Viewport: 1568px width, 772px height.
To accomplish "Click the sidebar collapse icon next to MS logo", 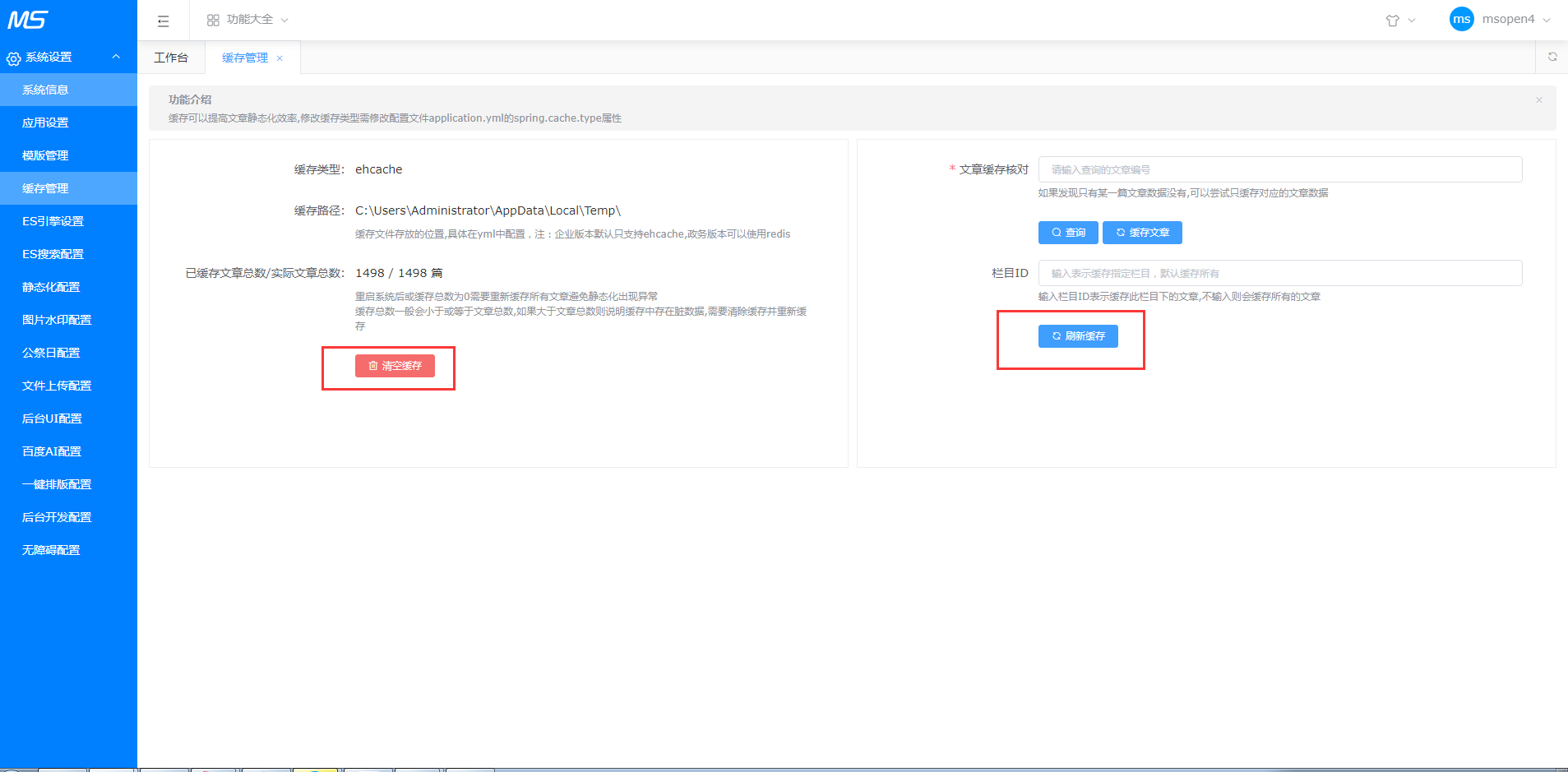I will [x=164, y=20].
